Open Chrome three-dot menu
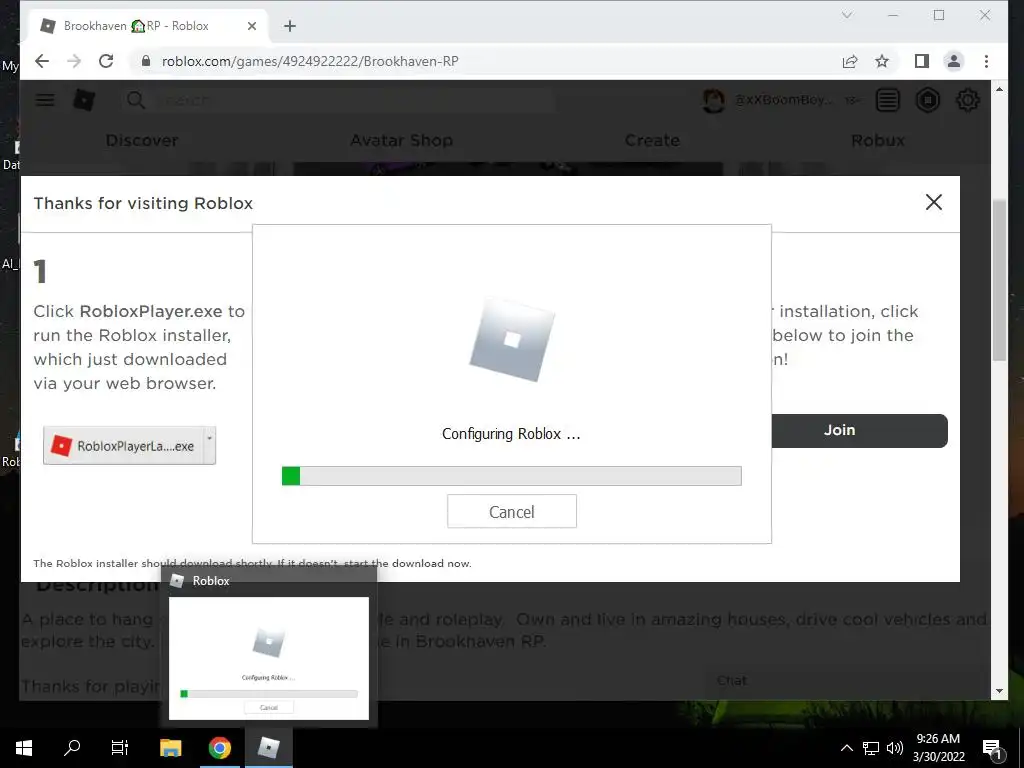Image resolution: width=1024 pixels, height=768 pixels. 986,61
